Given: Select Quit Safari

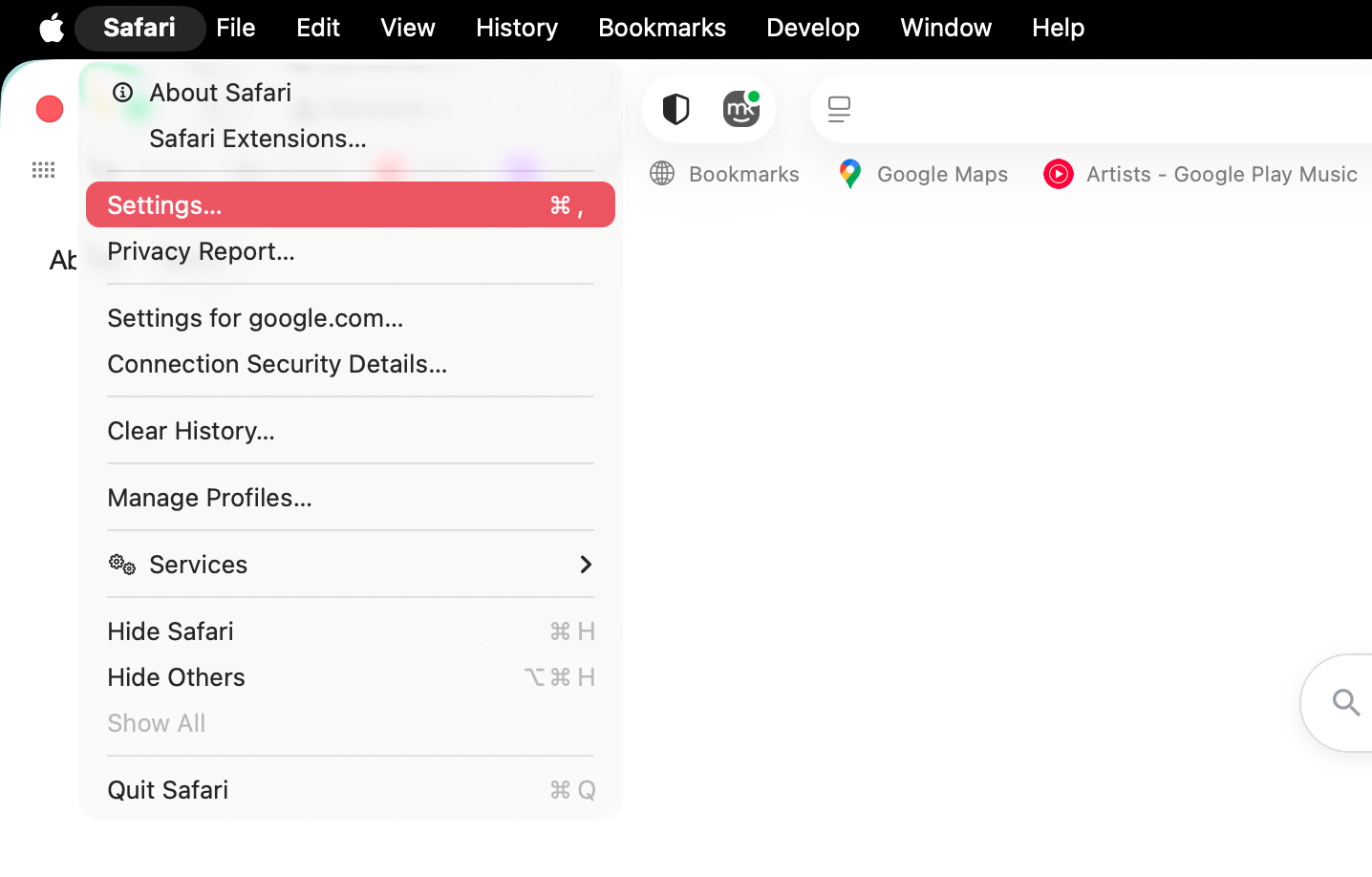Looking at the screenshot, I should pyautogui.click(x=168, y=790).
